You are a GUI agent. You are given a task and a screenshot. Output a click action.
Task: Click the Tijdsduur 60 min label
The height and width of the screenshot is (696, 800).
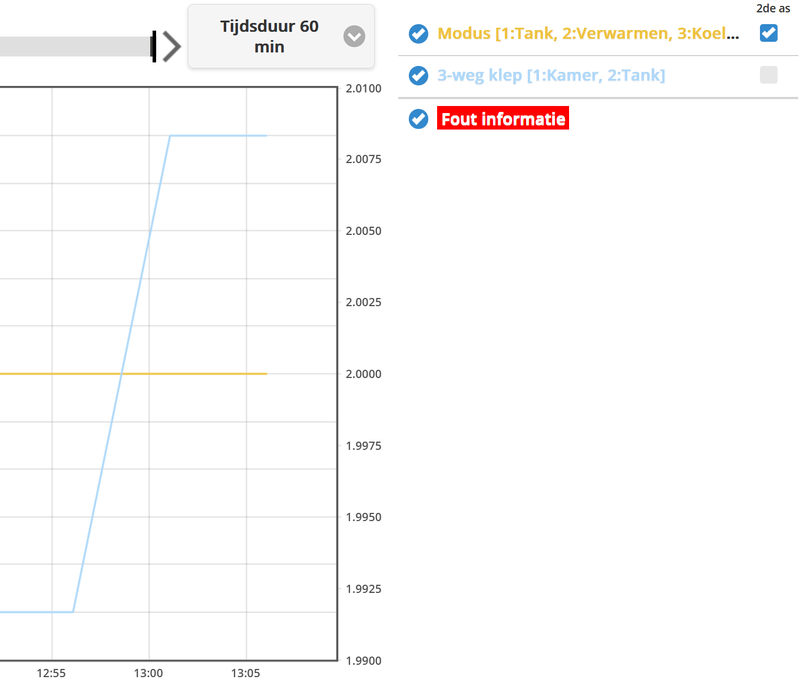pos(269,36)
